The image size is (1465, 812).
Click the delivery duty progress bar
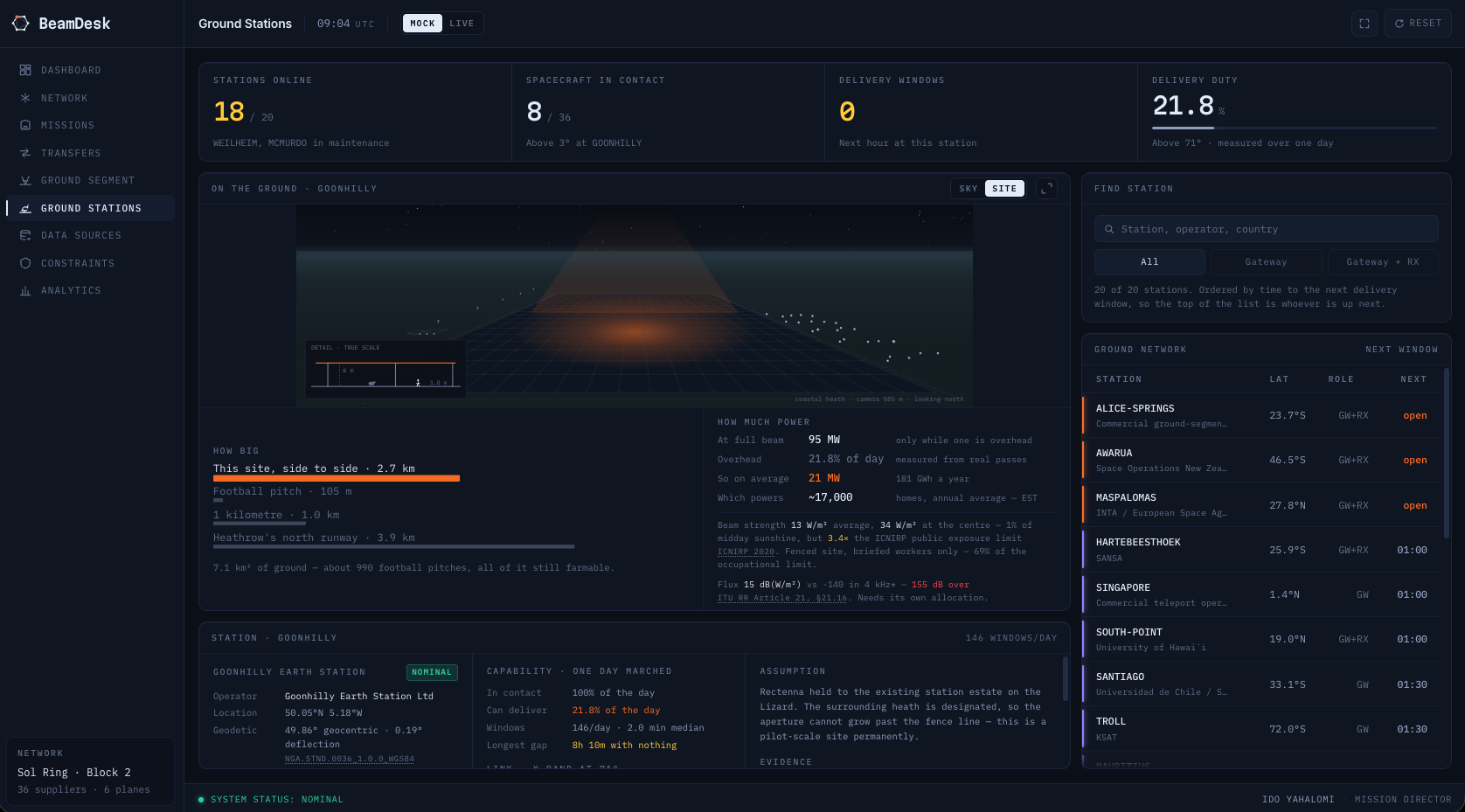(x=1294, y=128)
